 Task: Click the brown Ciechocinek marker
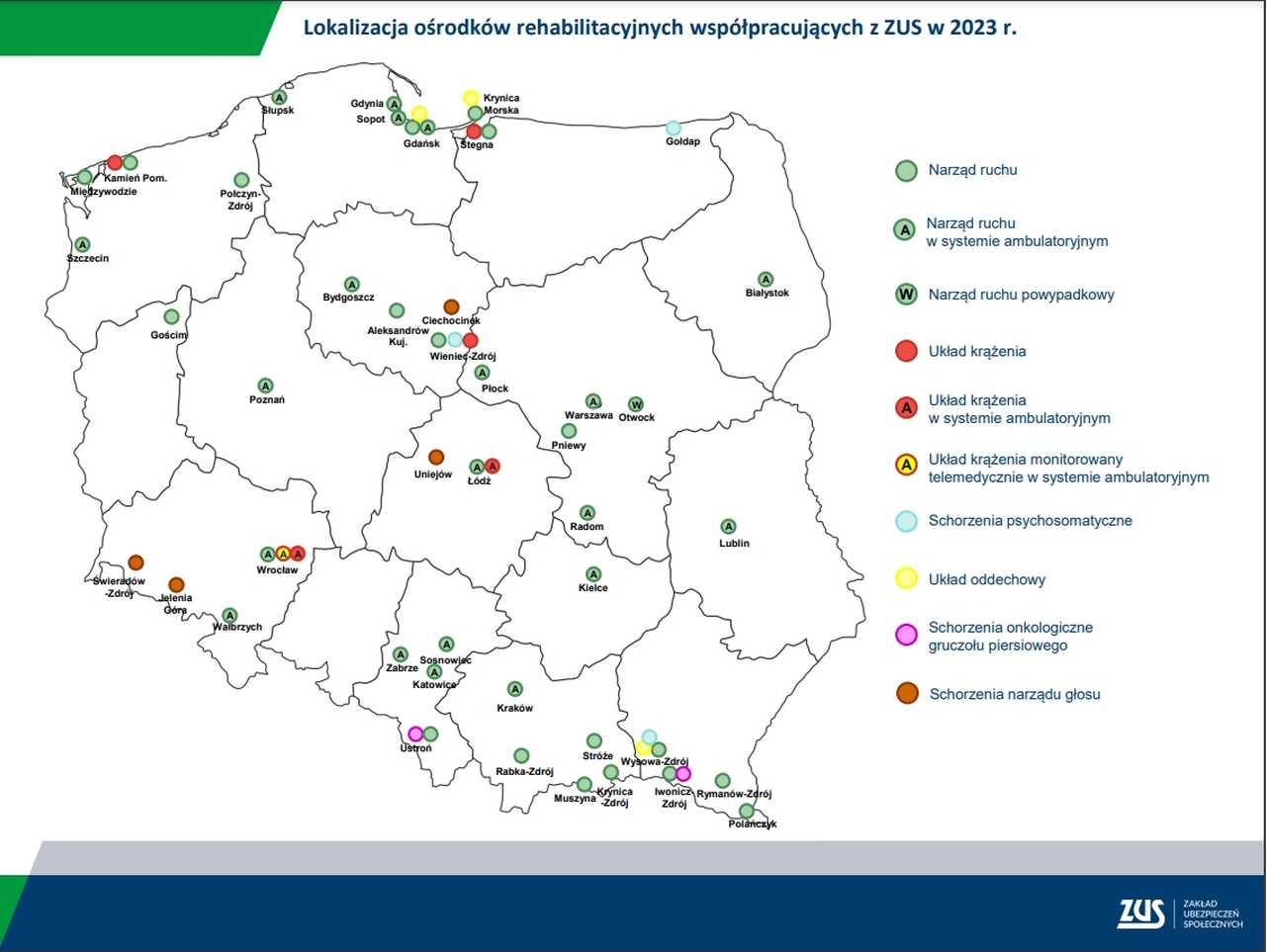[451, 306]
